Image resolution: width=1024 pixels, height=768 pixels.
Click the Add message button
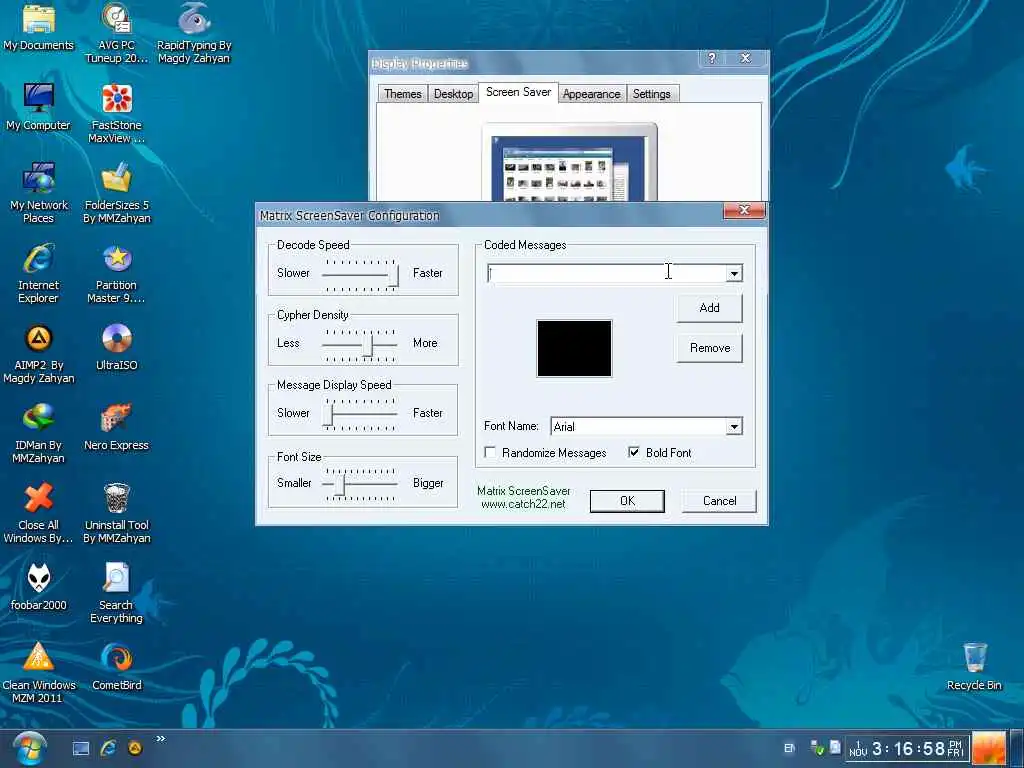point(709,308)
